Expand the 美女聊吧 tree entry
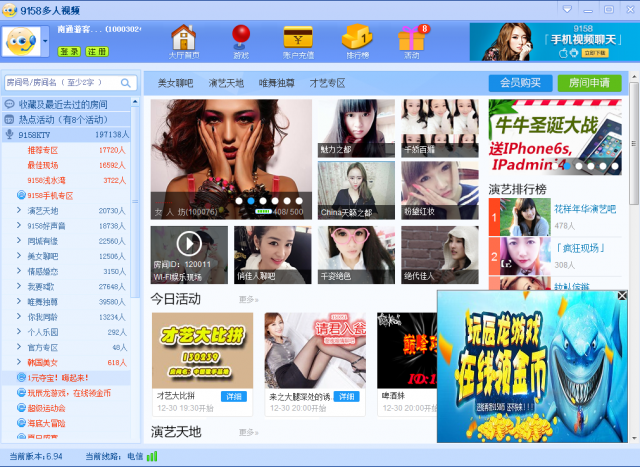 click(x=19, y=256)
